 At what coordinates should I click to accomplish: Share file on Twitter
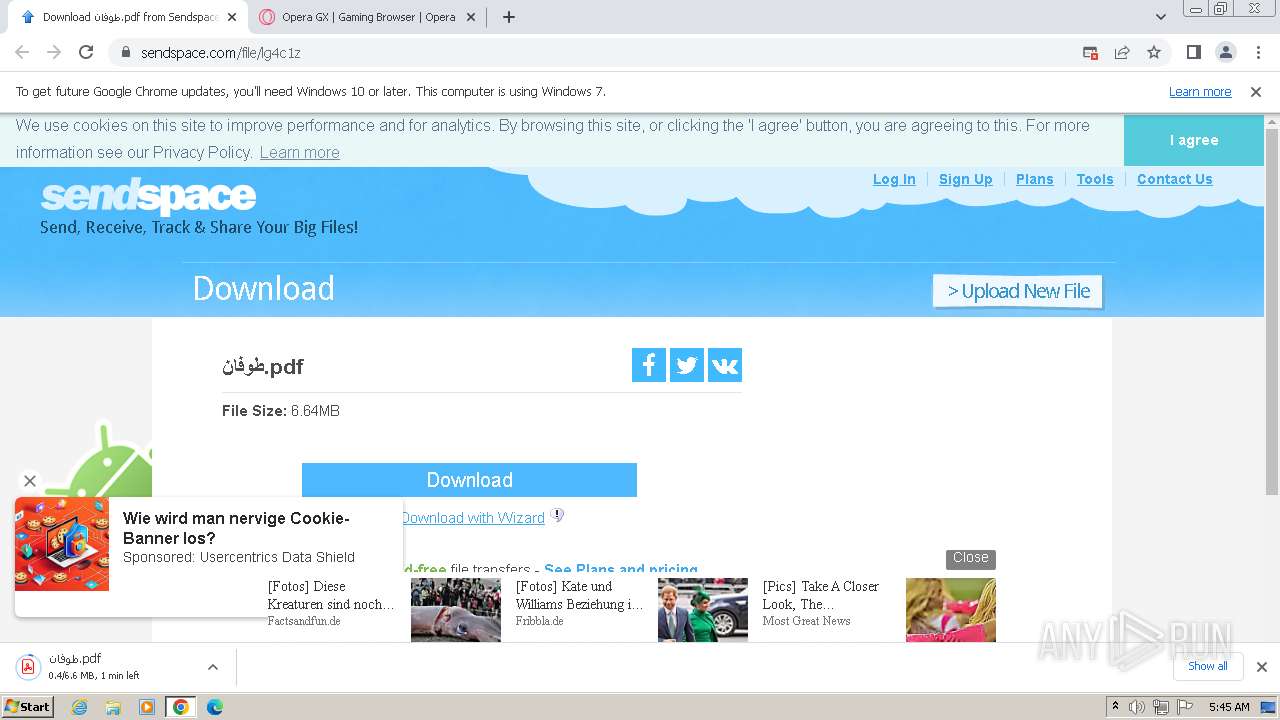click(687, 365)
